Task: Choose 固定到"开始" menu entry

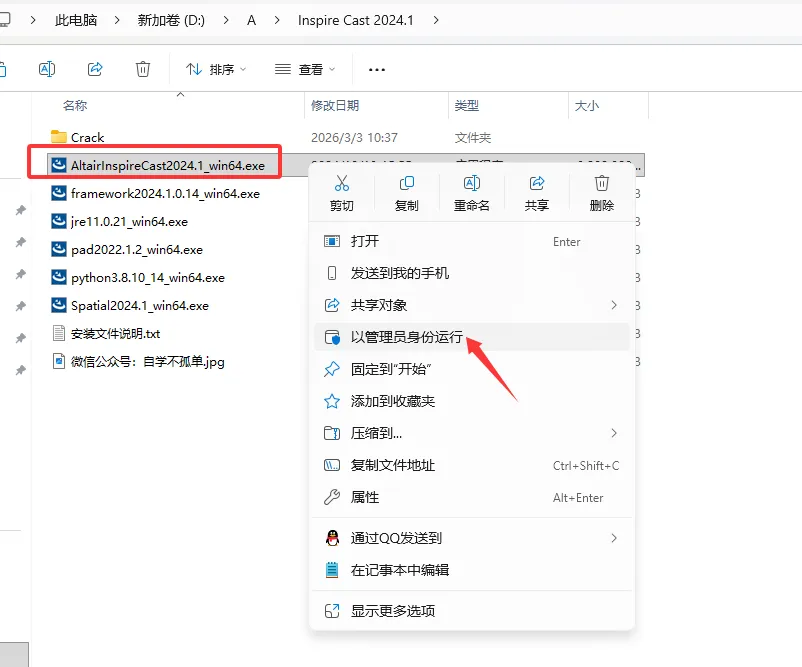Action: pos(471,369)
